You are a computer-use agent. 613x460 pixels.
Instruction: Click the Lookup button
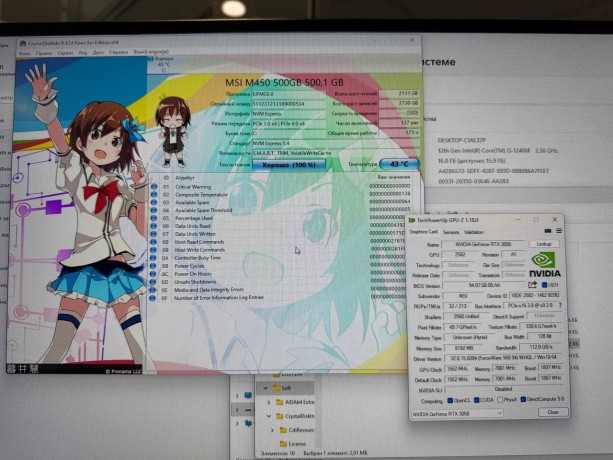[544, 243]
